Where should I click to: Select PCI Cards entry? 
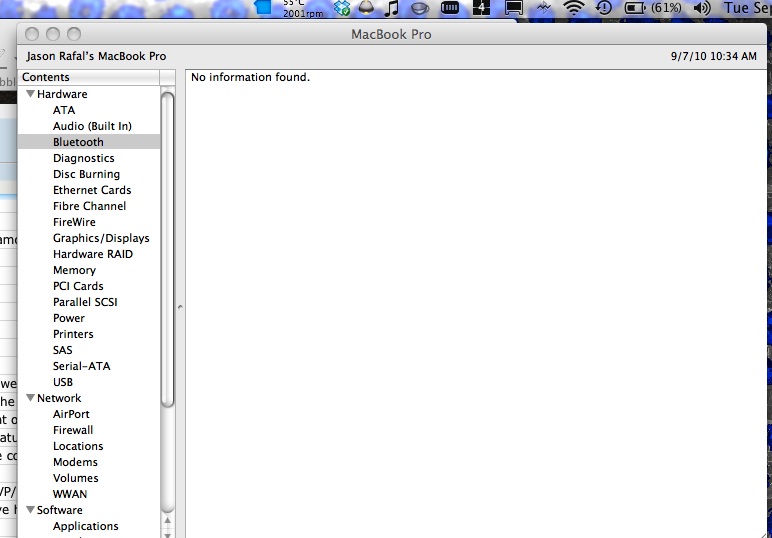pos(78,286)
